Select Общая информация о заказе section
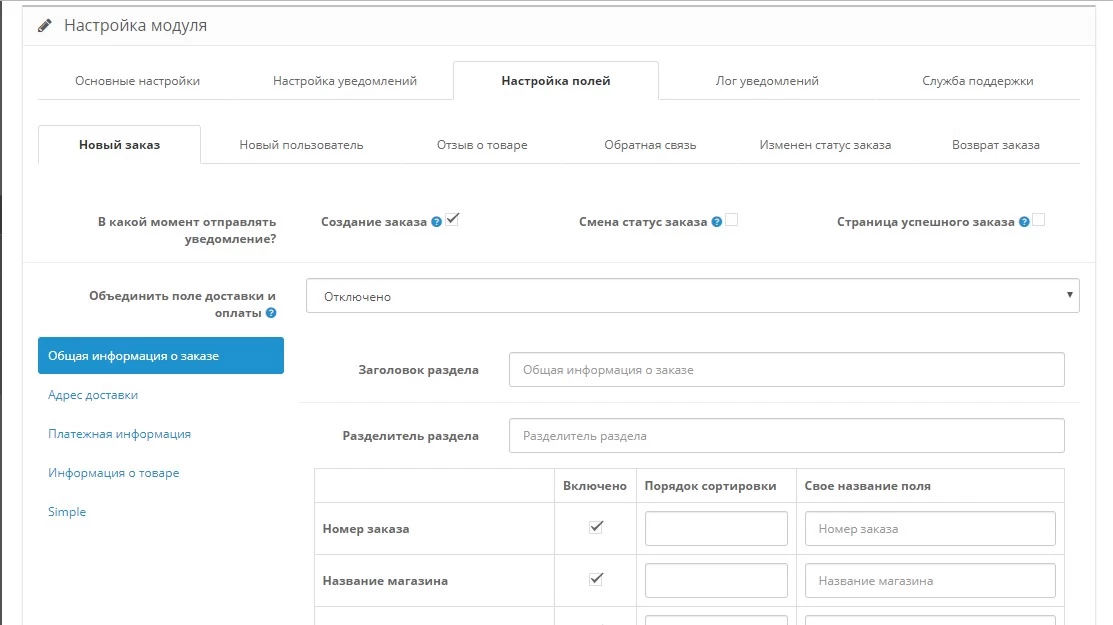 161,355
